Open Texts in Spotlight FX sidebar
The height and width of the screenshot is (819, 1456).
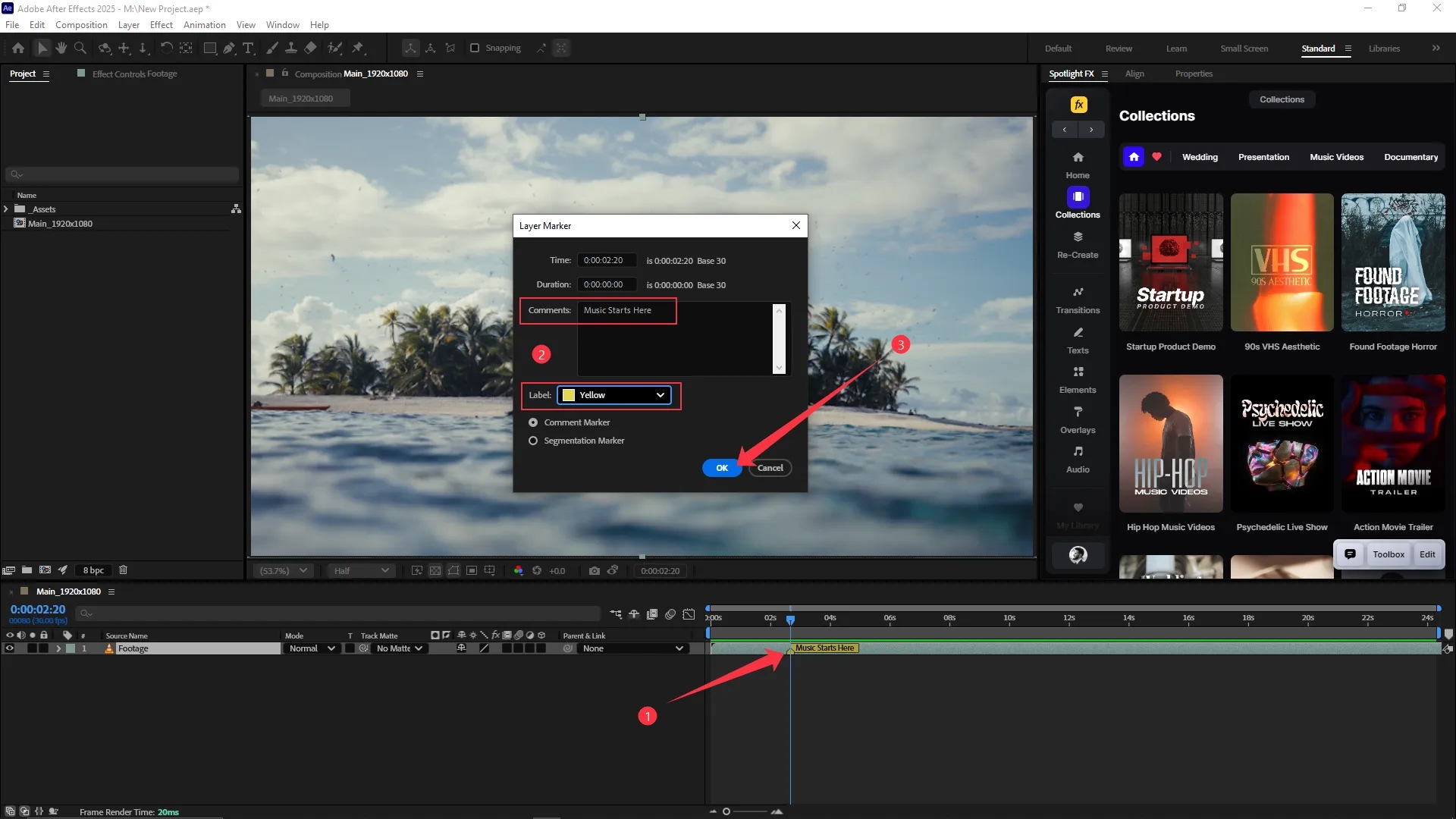pyautogui.click(x=1078, y=340)
